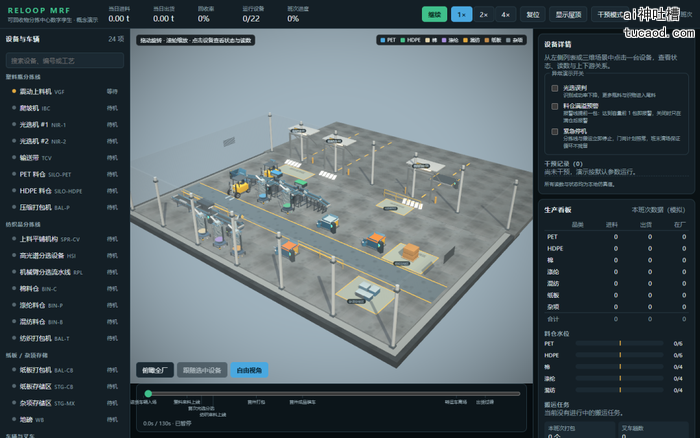Select the IBC device row
Viewport: 700px width, 438px height.
click(x=64, y=108)
